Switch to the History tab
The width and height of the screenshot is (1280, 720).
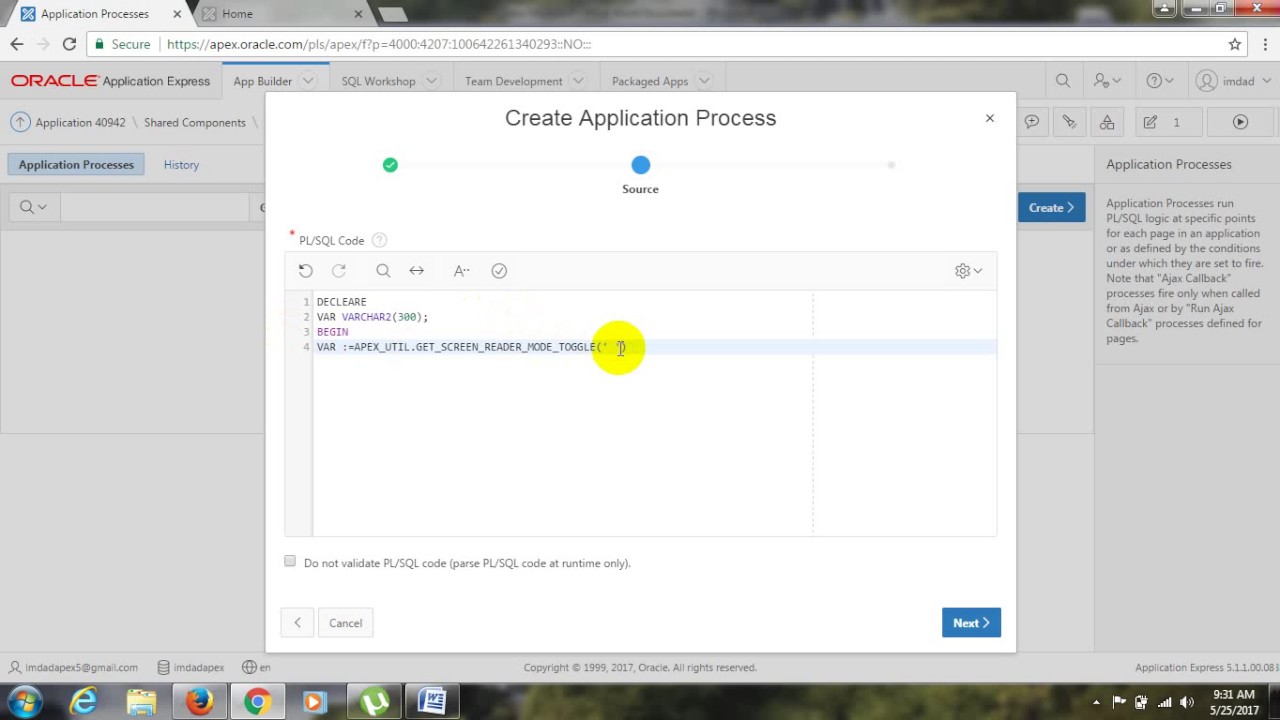(181, 165)
